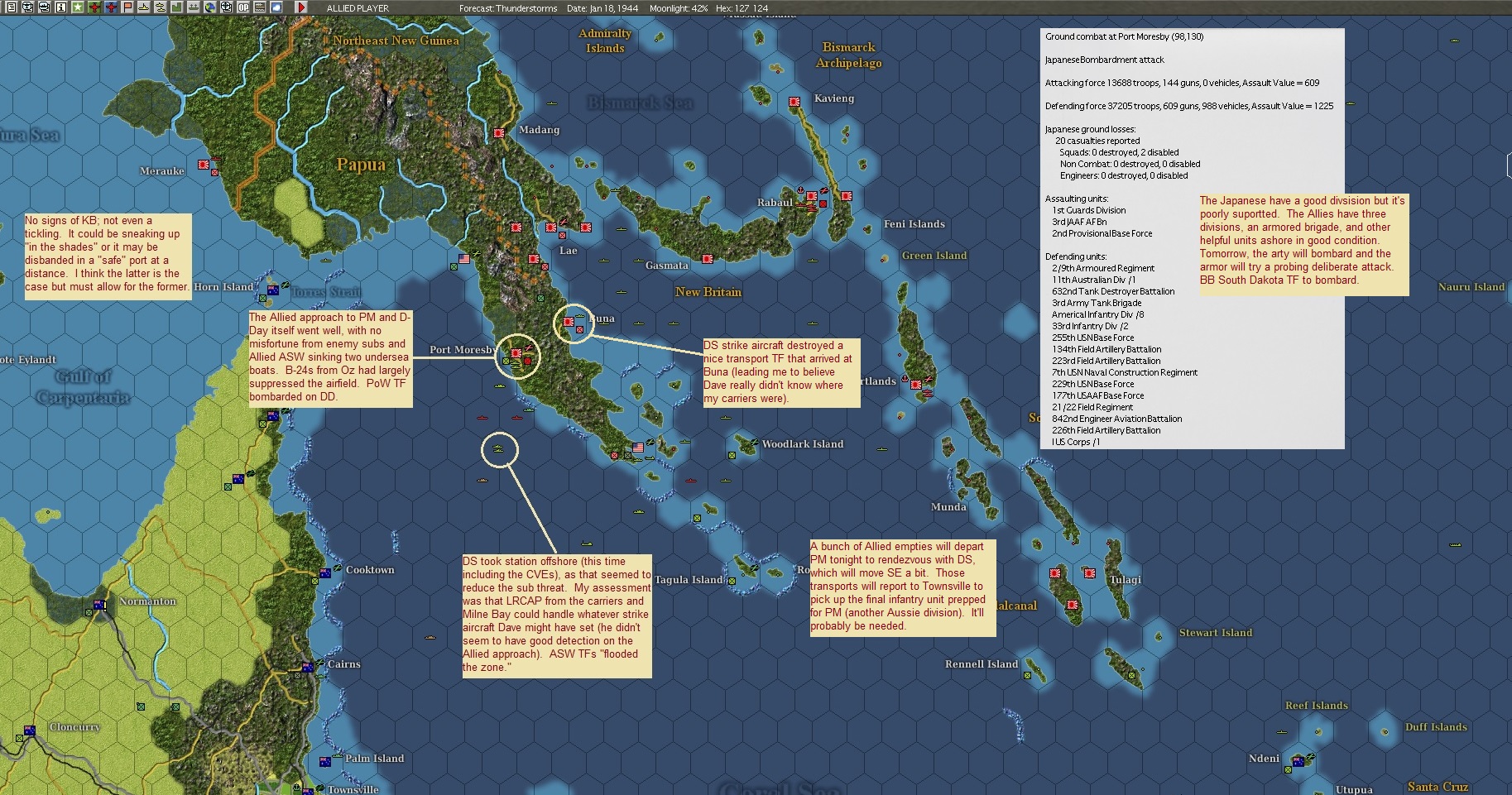Viewport: 1512px width, 795px height.
Task: Click 177th USAAF Base Force entry
Action: click(1098, 395)
